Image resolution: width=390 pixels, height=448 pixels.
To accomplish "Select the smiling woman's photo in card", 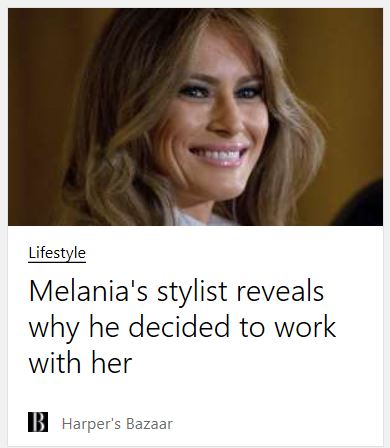I will coord(195,117).
